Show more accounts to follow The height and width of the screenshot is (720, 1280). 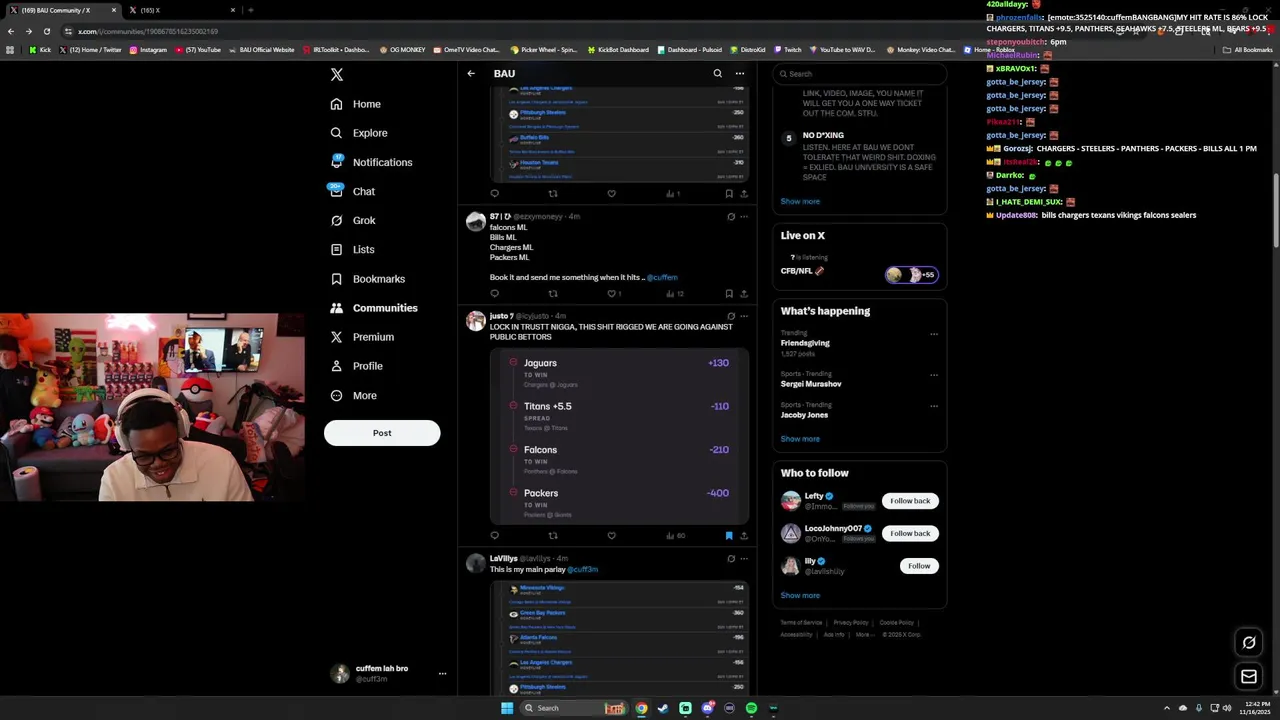pyautogui.click(x=800, y=595)
